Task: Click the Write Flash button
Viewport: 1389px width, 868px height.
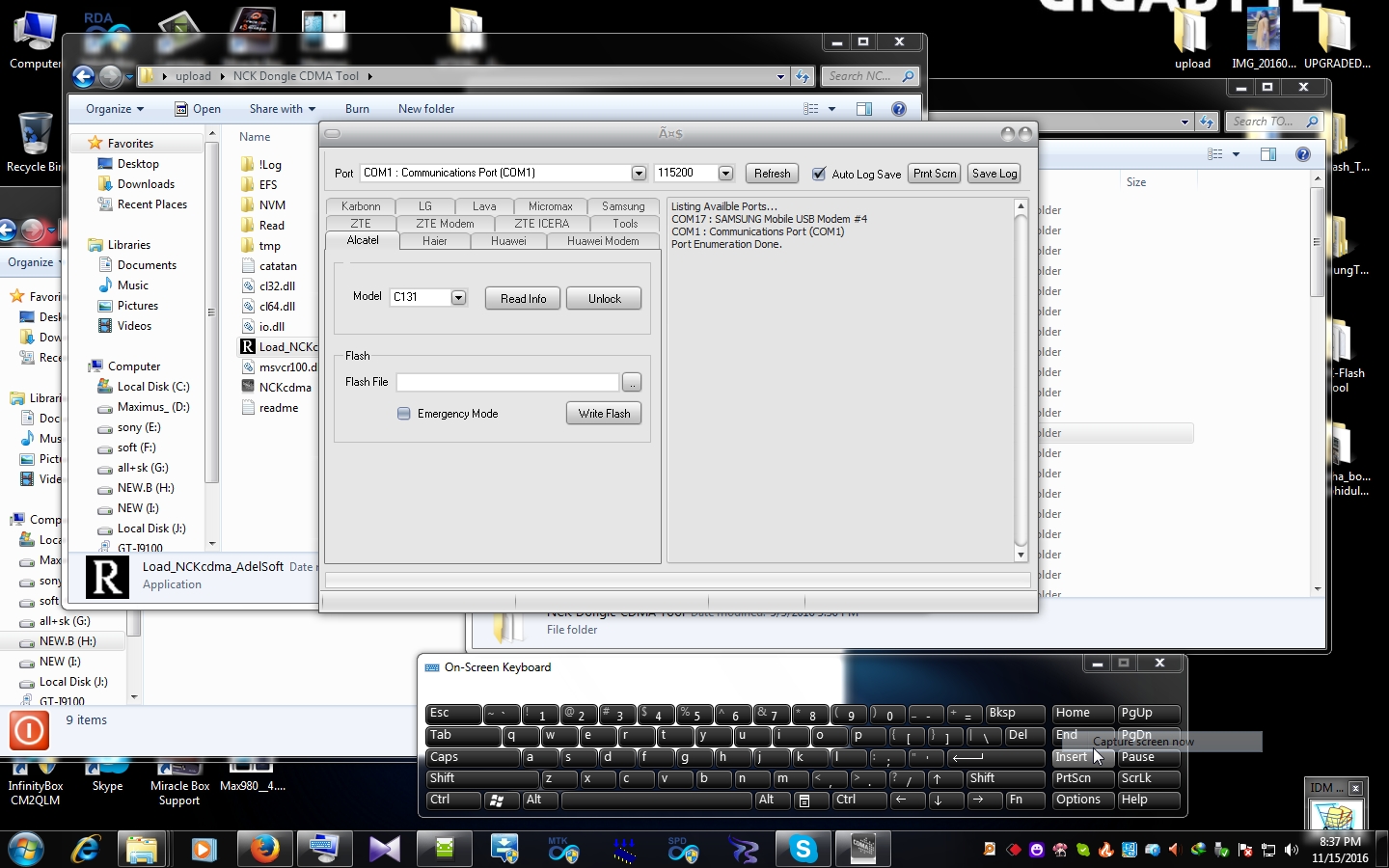Action: [x=604, y=413]
